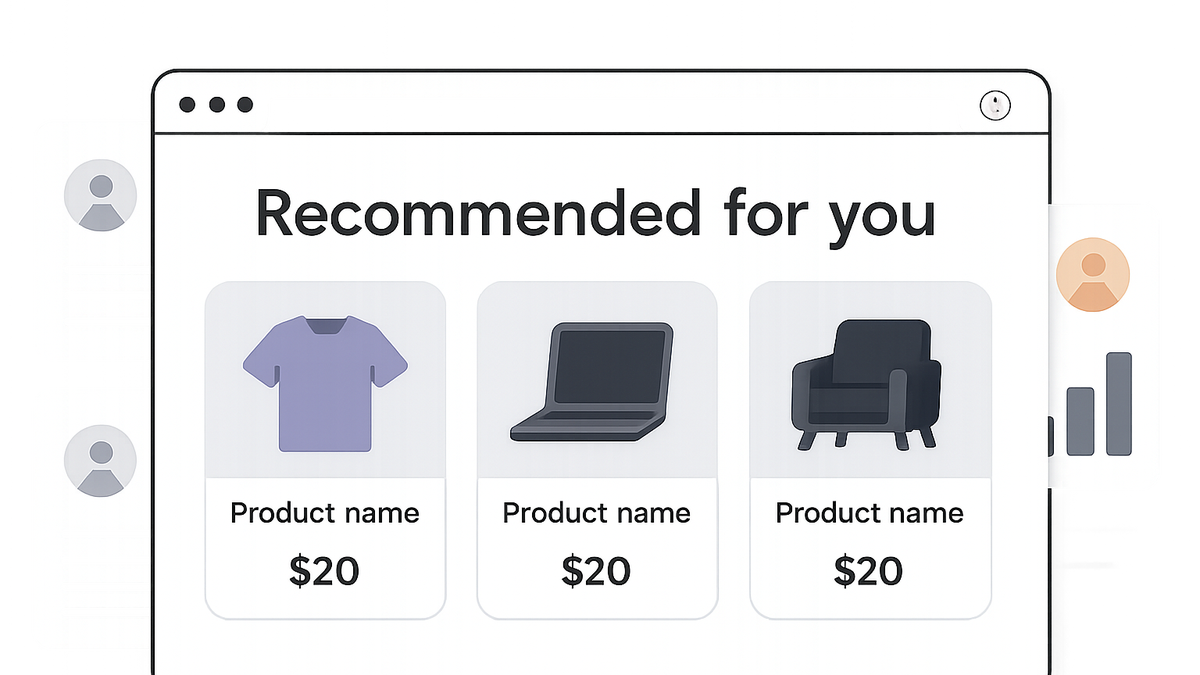
Task: Click the first of the three window dots
Action: (x=187, y=105)
